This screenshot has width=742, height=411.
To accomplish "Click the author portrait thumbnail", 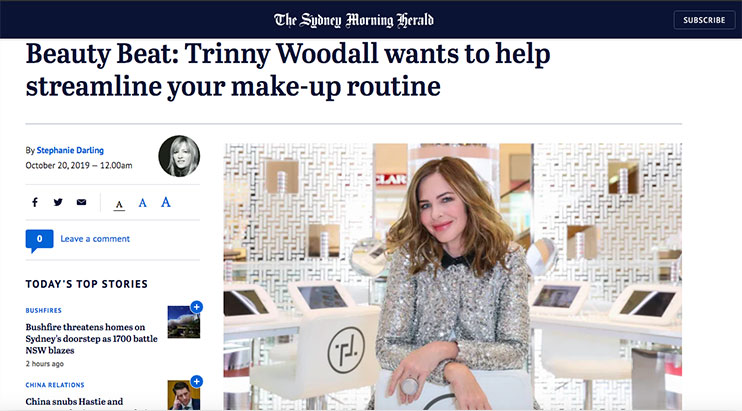I will (179, 156).
